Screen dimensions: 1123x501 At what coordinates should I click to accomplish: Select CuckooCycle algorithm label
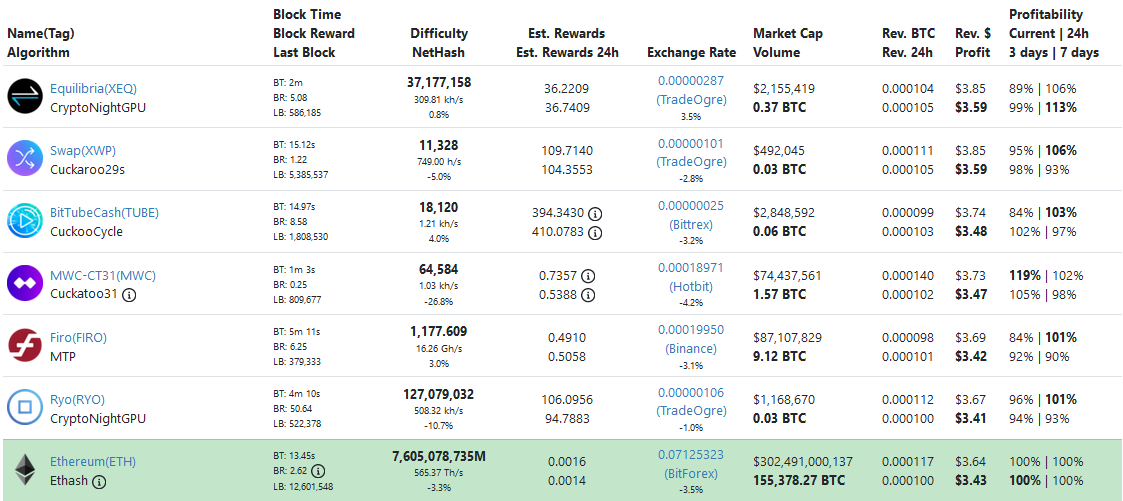coord(86,232)
